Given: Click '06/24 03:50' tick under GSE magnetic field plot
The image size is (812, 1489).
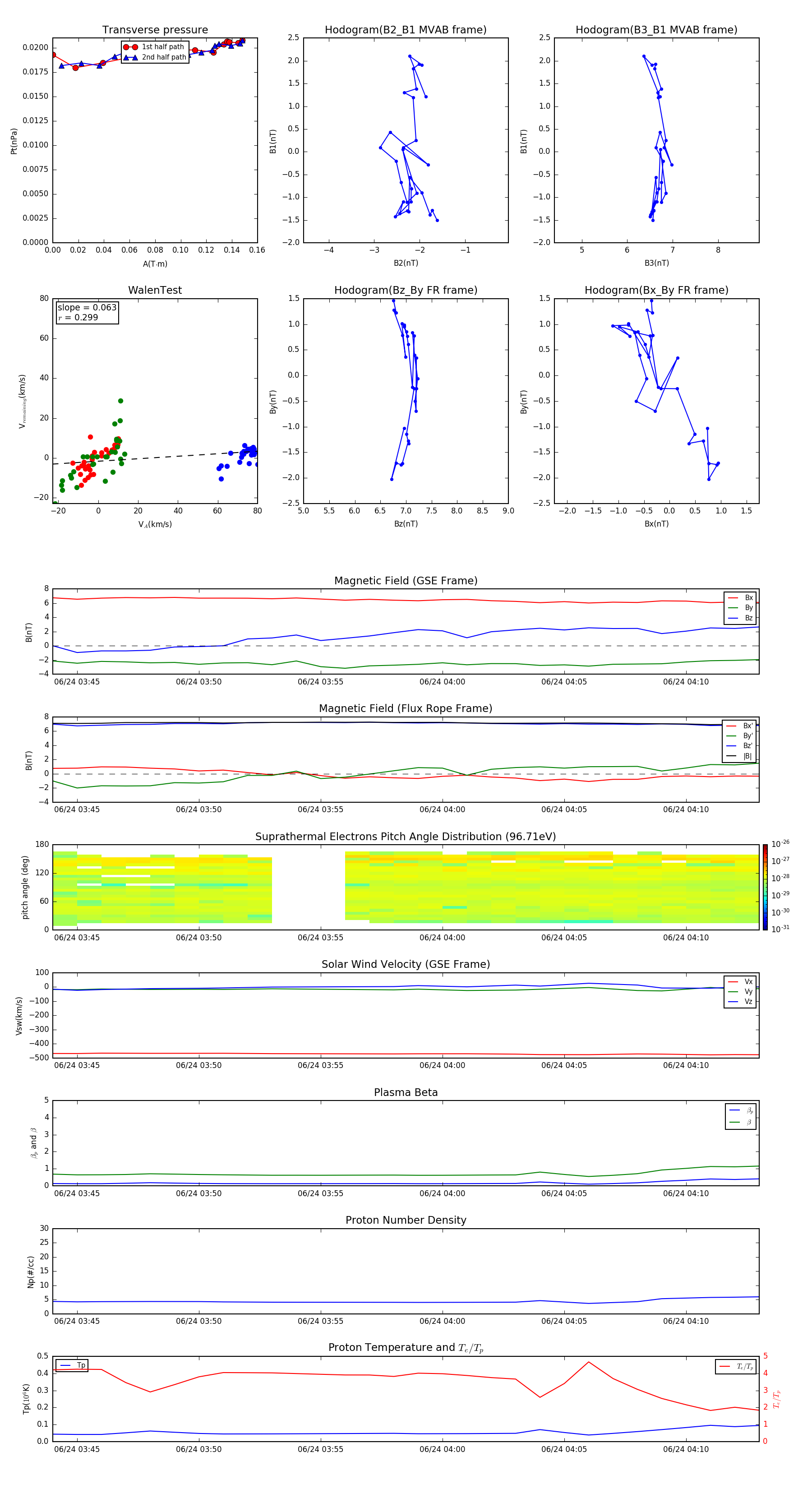Looking at the screenshot, I should click(199, 682).
